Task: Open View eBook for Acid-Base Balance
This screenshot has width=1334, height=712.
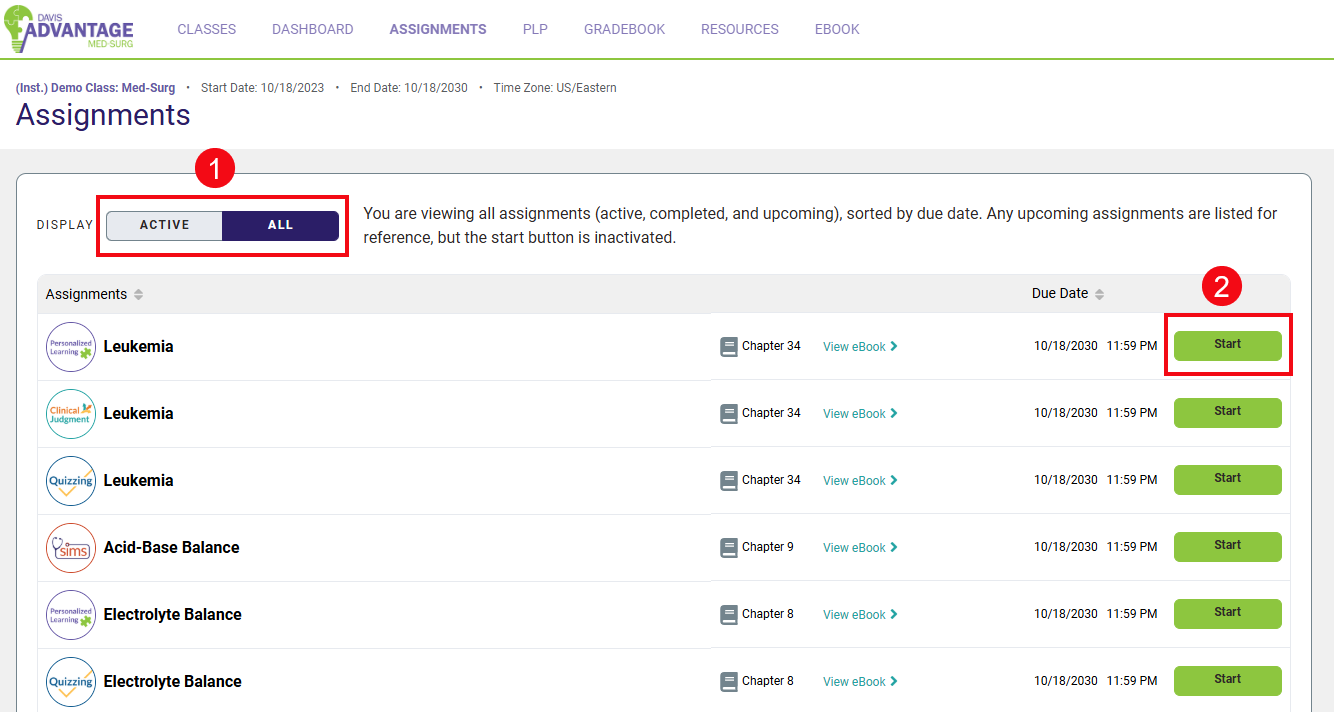Action: (x=860, y=548)
